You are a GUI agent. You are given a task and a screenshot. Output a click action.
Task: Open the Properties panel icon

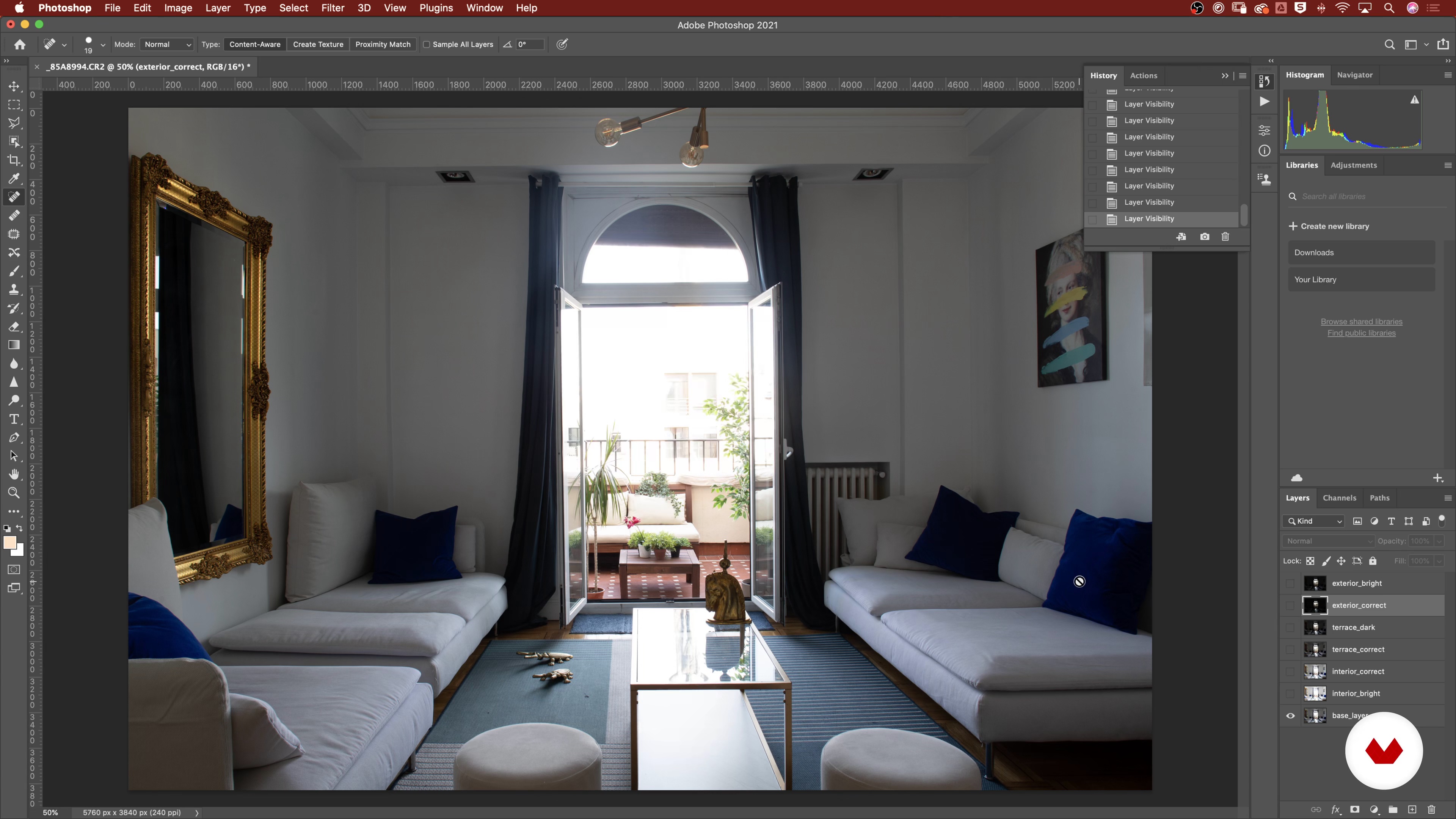point(1265,130)
